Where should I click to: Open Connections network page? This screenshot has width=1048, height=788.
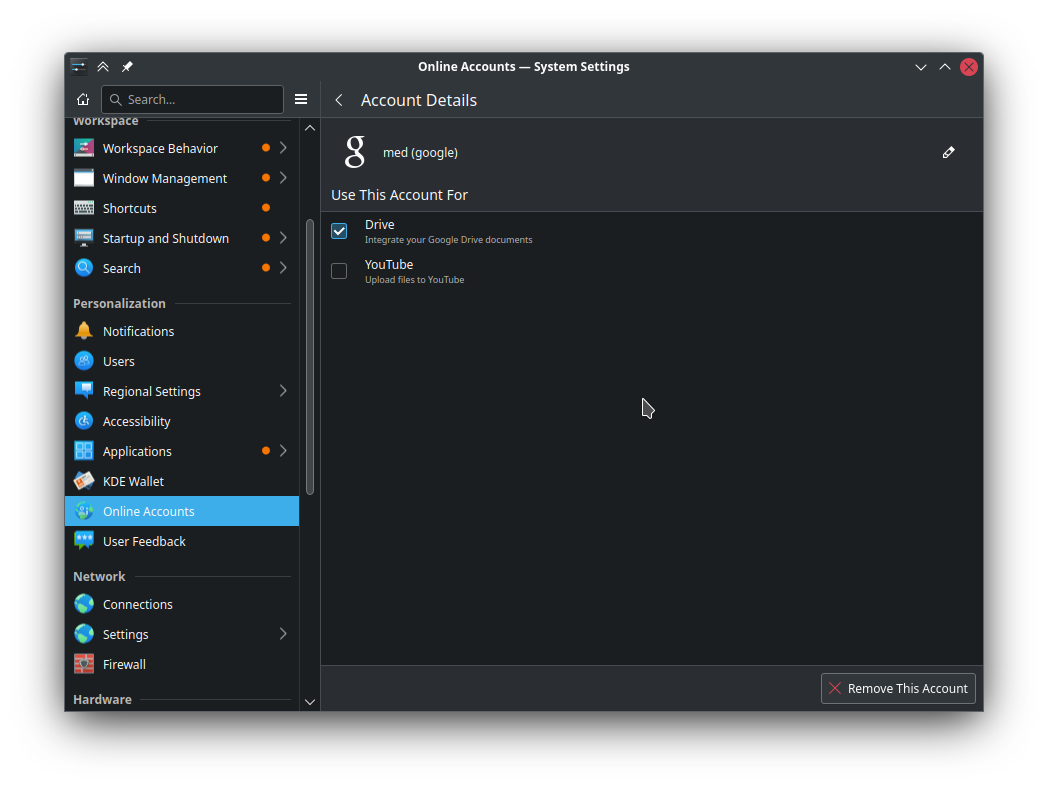pos(182,604)
